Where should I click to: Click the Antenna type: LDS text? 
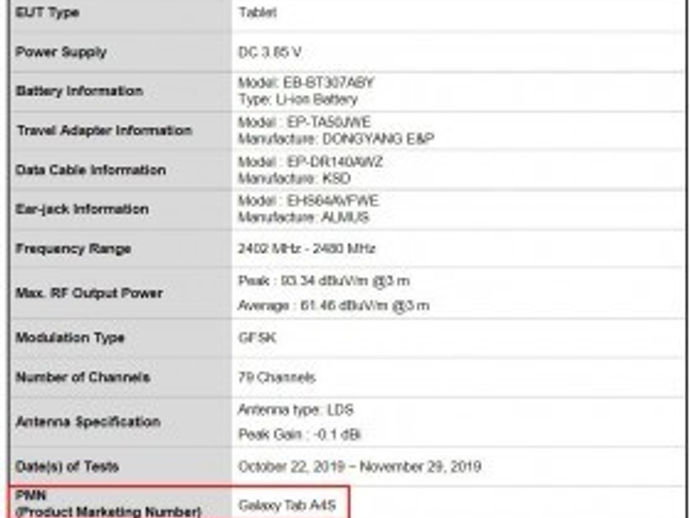coord(296,410)
